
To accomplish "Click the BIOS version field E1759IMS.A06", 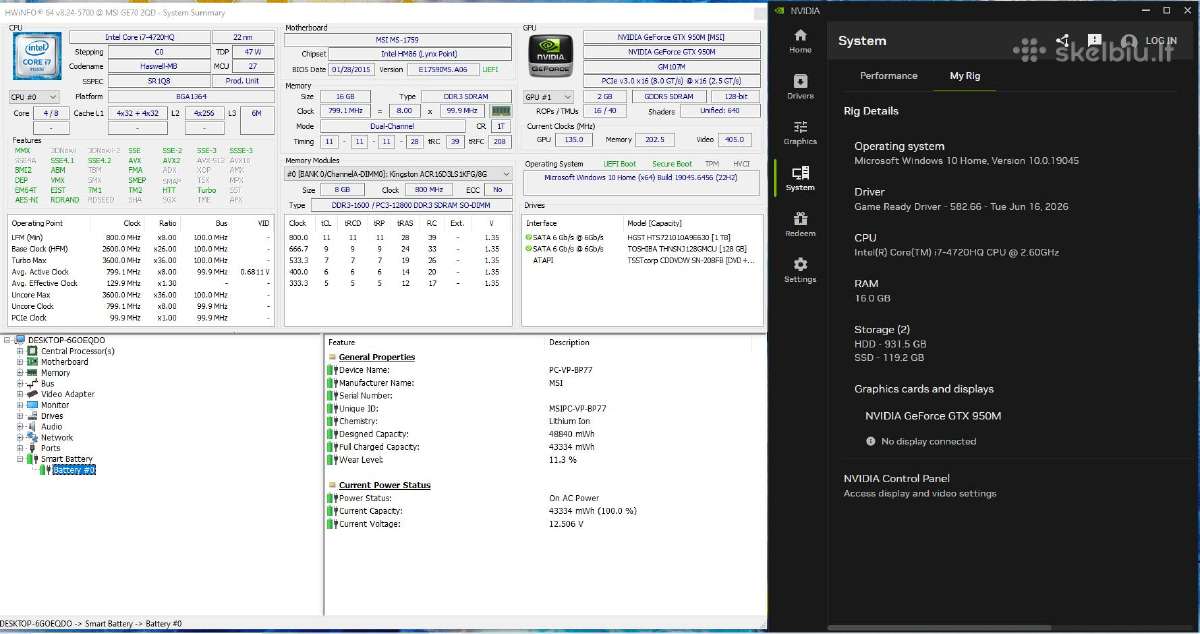I will pos(443,69).
